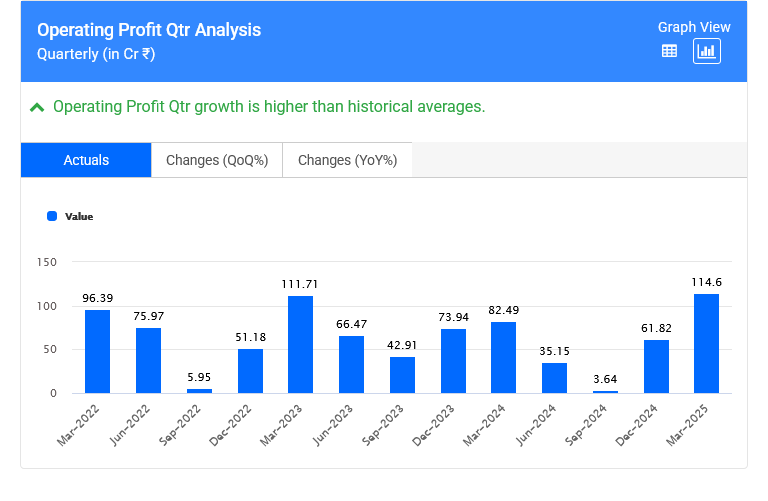This screenshot has width=768, height=501.
Task: Select the Mar-2024 bar at 82.49
Action: [503, 358]
